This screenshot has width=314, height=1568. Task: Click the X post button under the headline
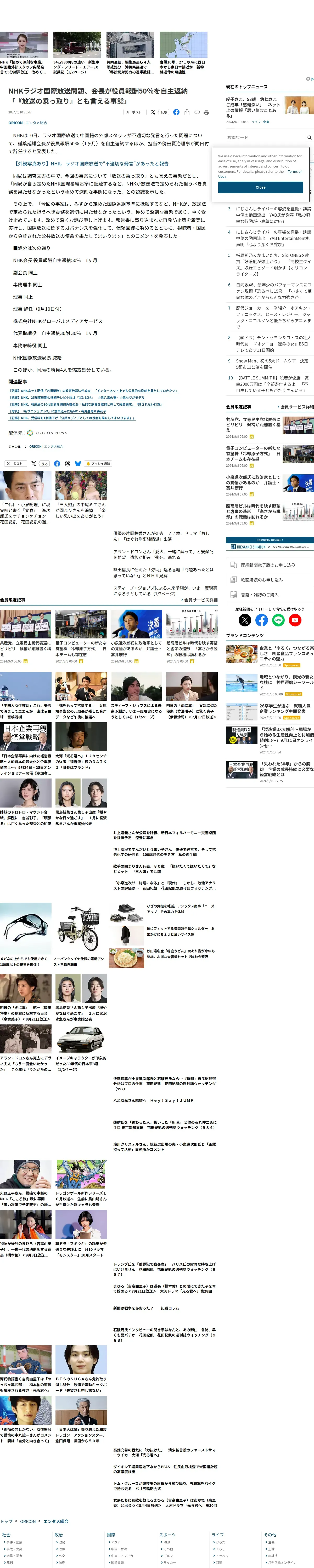(135, 112)
